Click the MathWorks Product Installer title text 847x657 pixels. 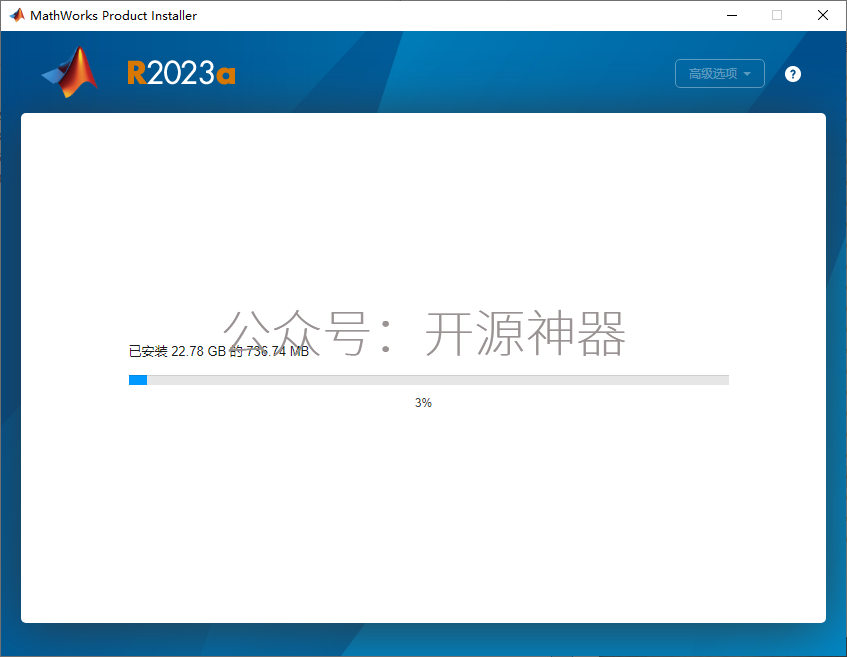(x=113, y=16)
